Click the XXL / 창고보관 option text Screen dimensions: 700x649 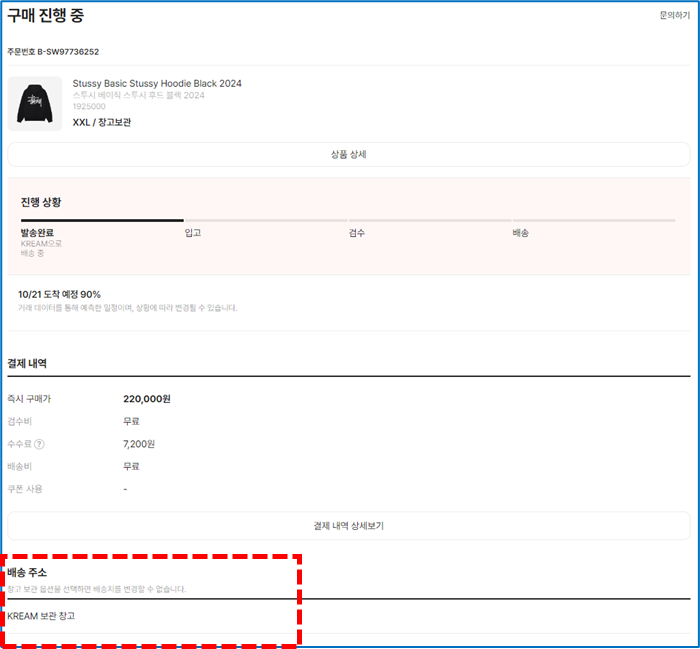(x=102, y=122)
